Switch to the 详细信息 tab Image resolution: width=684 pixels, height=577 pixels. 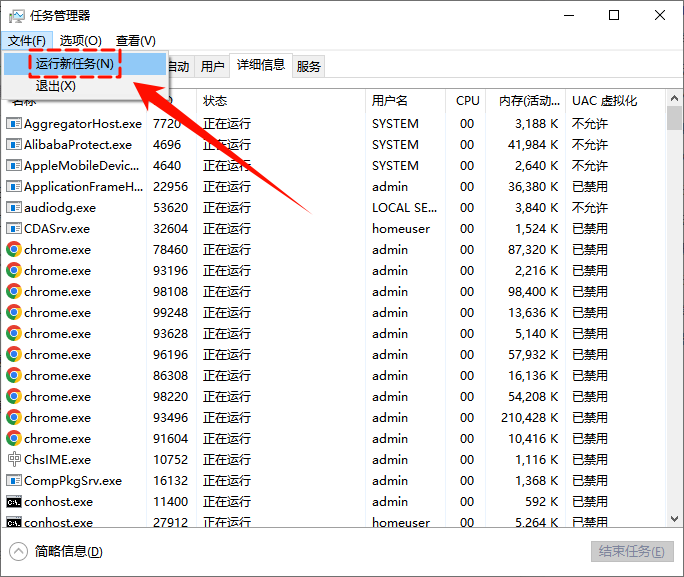coord(260,65)
